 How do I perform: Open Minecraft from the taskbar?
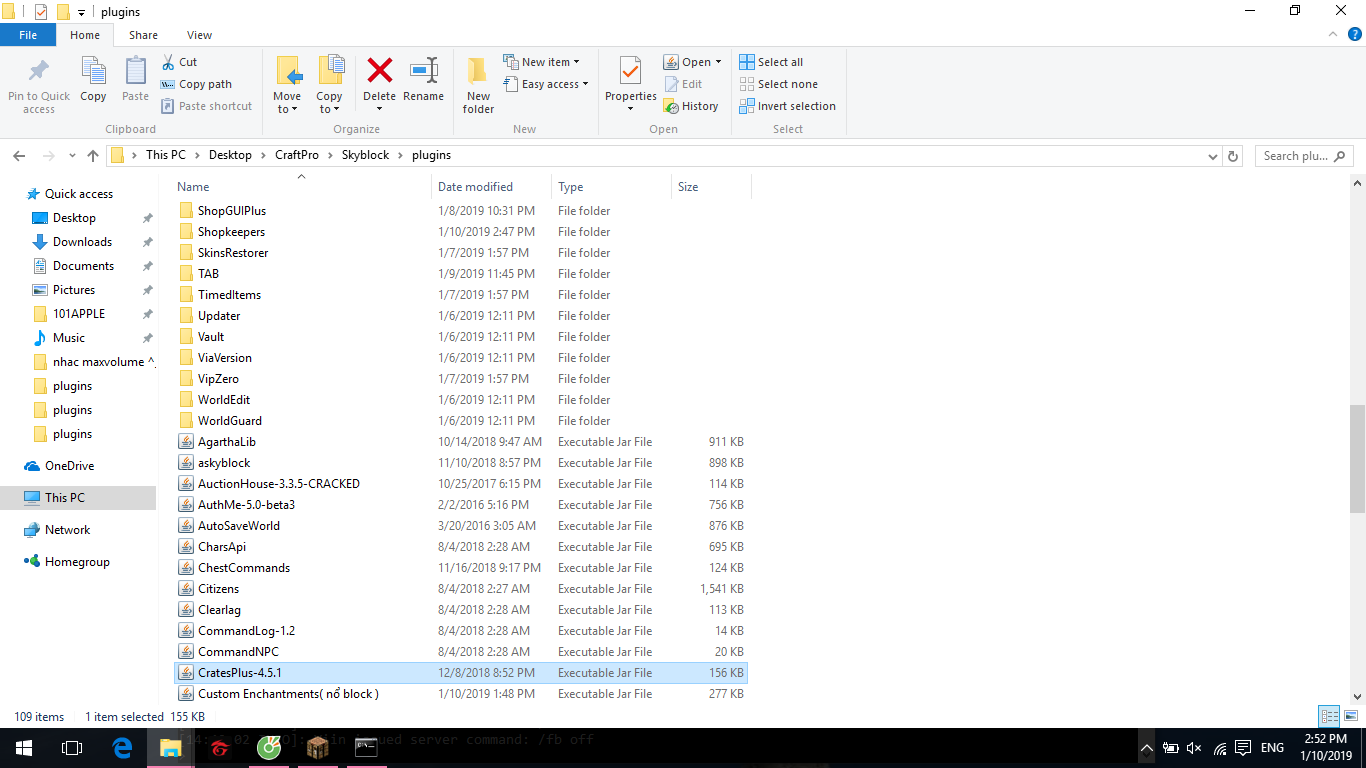tap(317, 747)
